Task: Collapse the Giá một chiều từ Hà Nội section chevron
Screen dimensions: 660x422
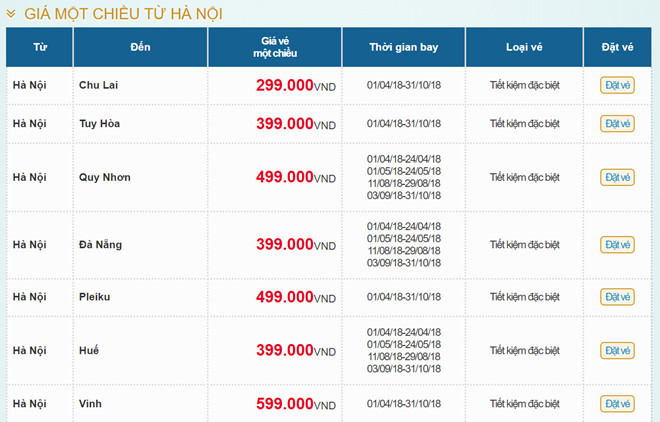Action: click(11, 14)
